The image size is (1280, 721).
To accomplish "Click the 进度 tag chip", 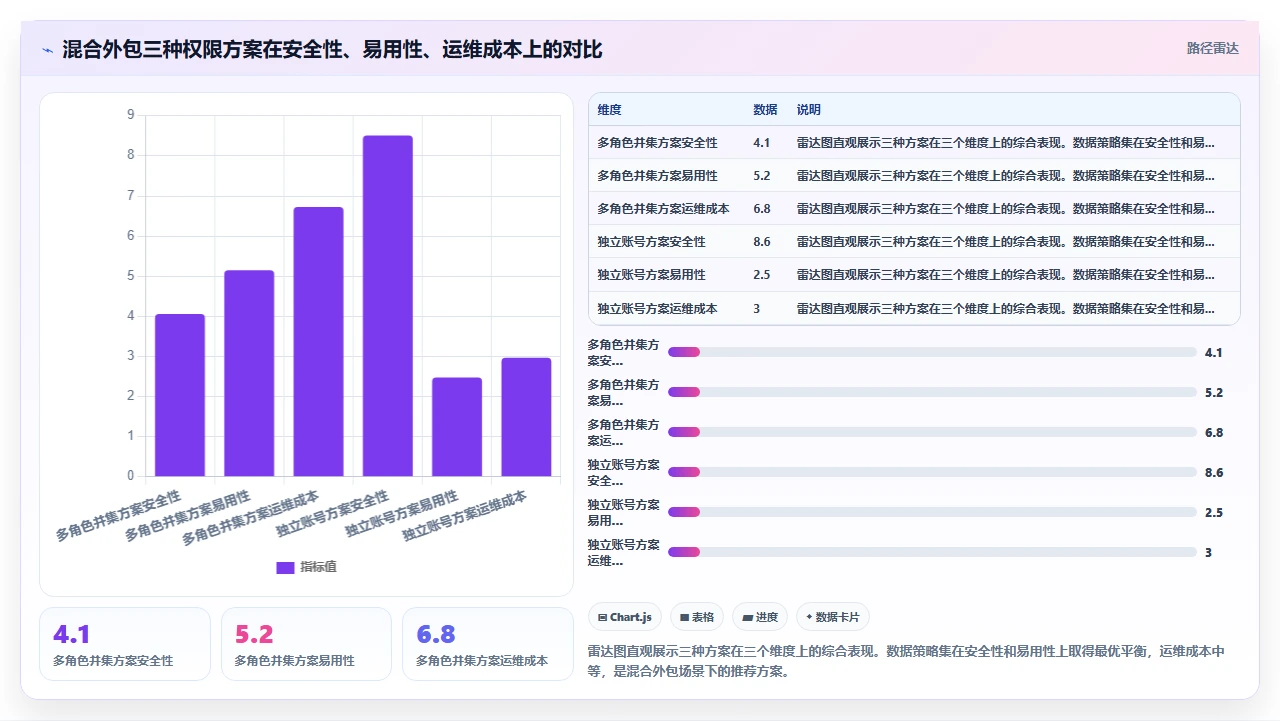I will 760,617.
